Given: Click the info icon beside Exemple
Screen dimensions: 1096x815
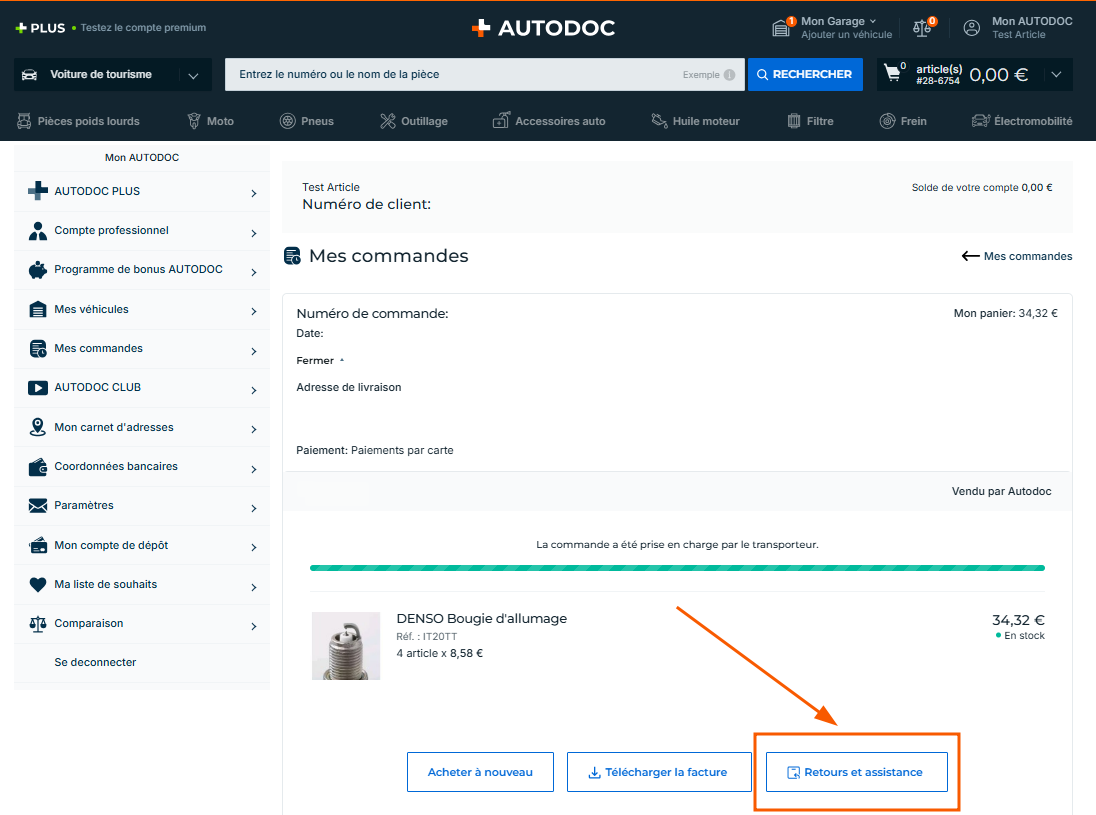Looking at the screenshot, I should pyautogui.click(x=729, y=75).
